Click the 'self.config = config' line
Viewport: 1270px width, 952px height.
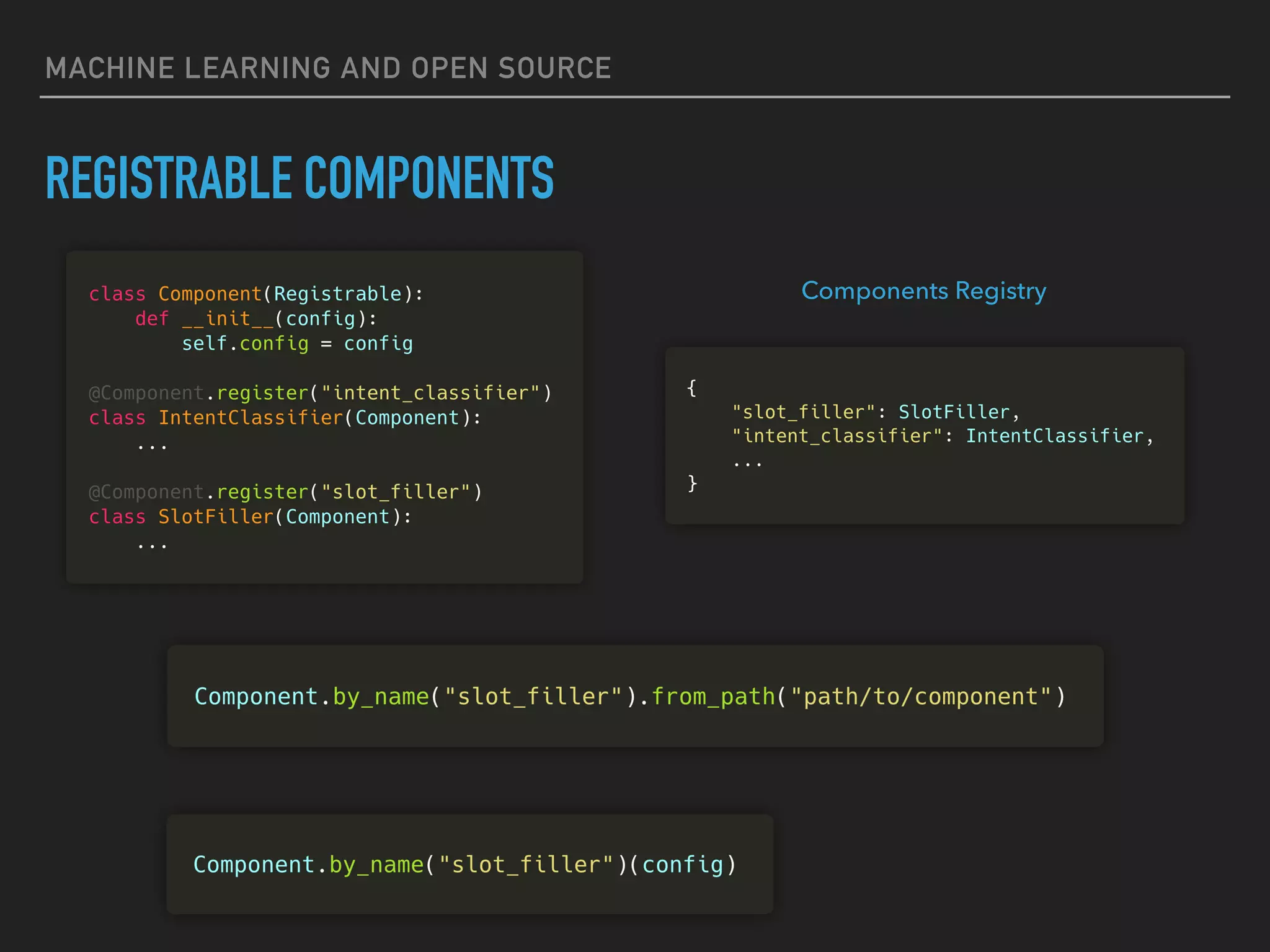297,343
